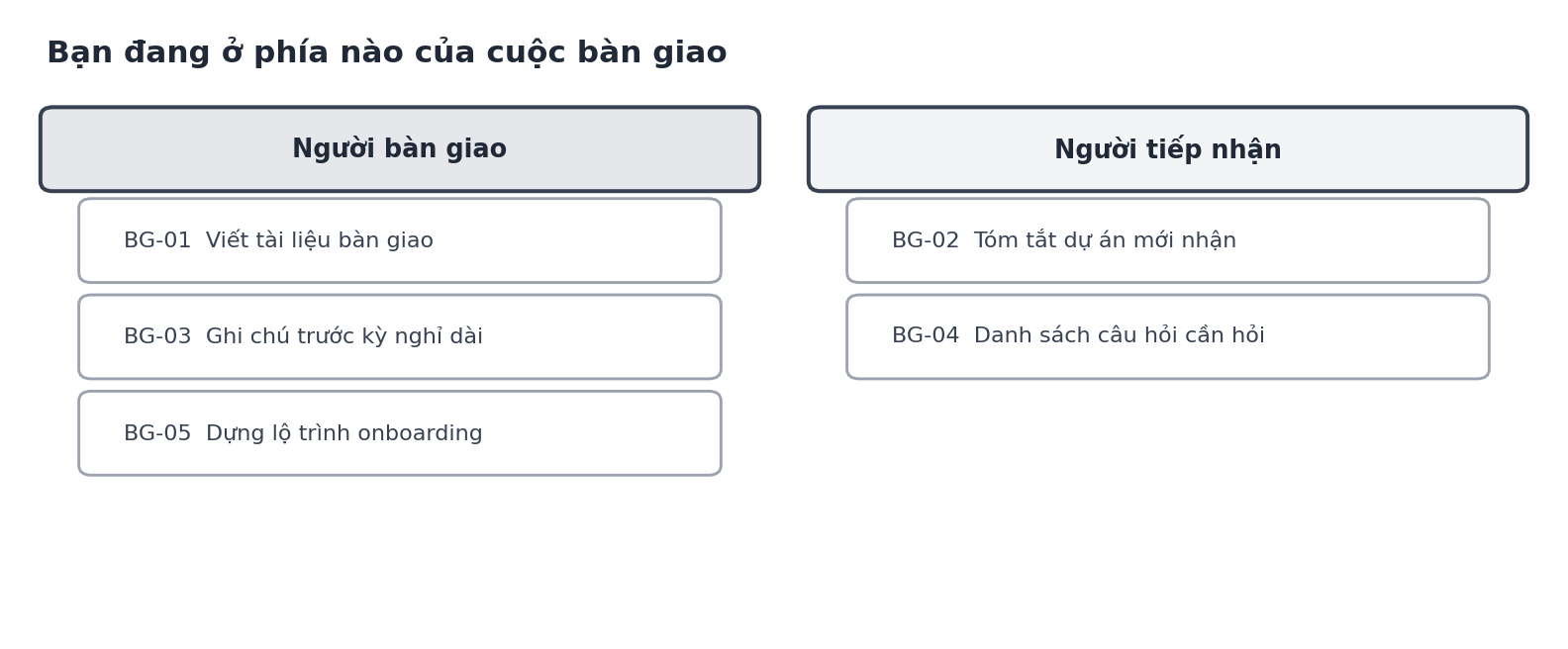1568x649 pixels.
Task: Click the BG-05 code label
Action: pos(157,434)
